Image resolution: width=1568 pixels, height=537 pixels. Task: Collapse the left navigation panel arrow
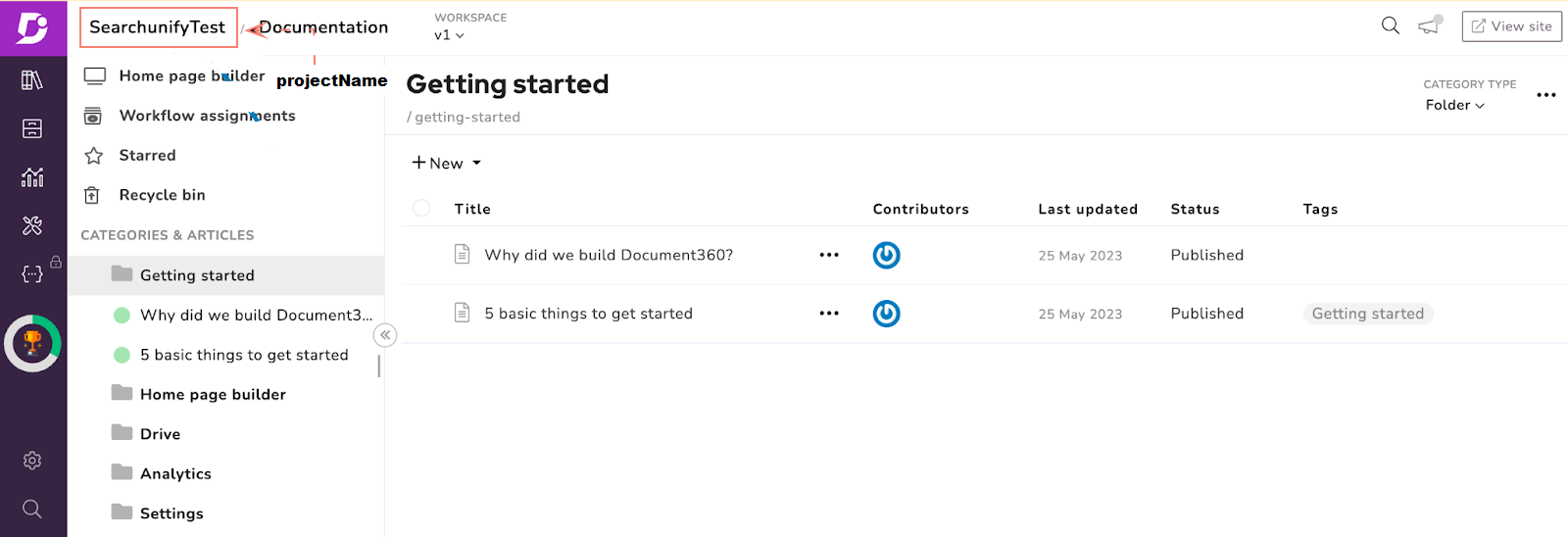(x=385, y=335)
